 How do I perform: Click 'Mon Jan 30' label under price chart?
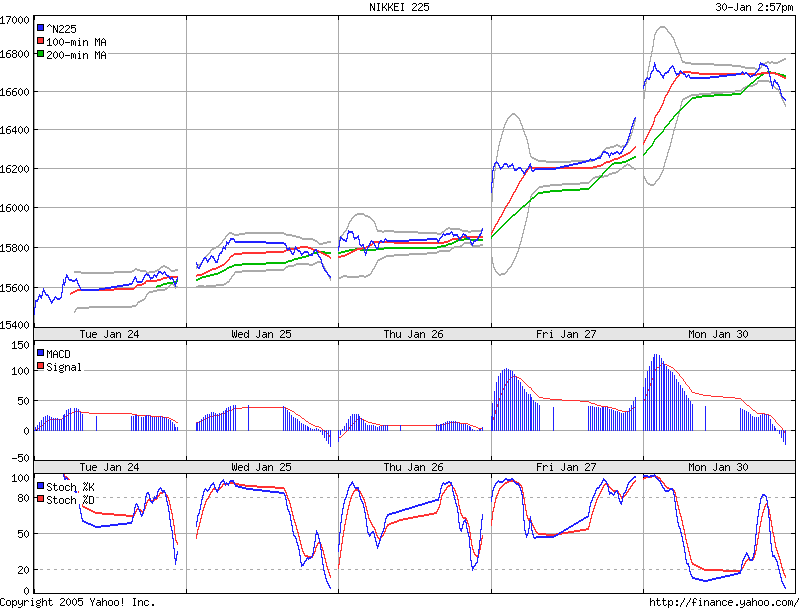point(718,334)
